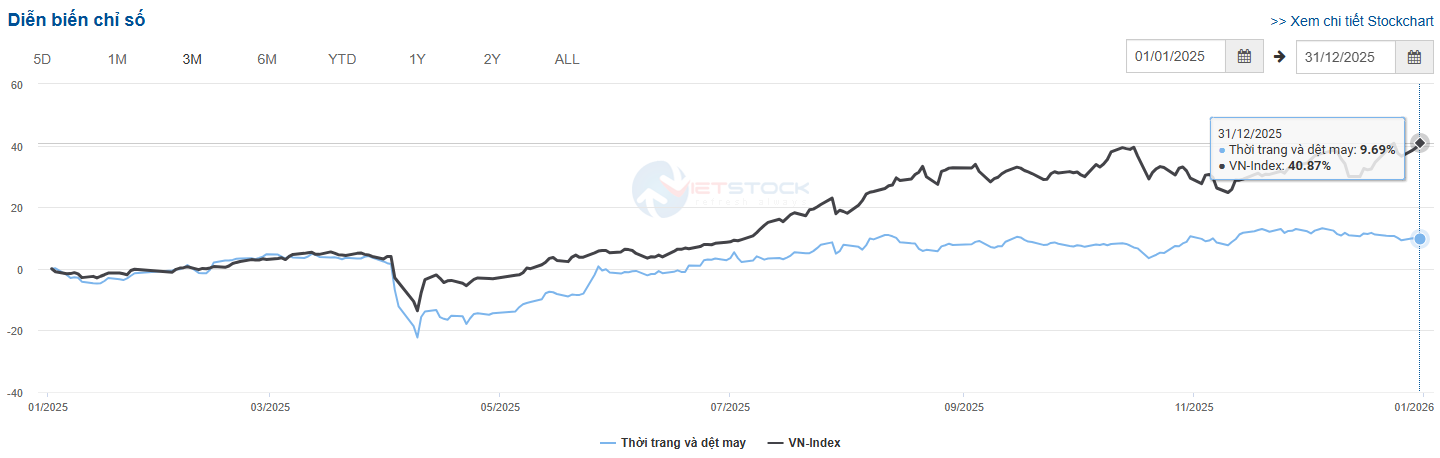The image size is (1440, 458).
Task: Toggle the Thời trang và dệt may series
Action: (673, 443)
